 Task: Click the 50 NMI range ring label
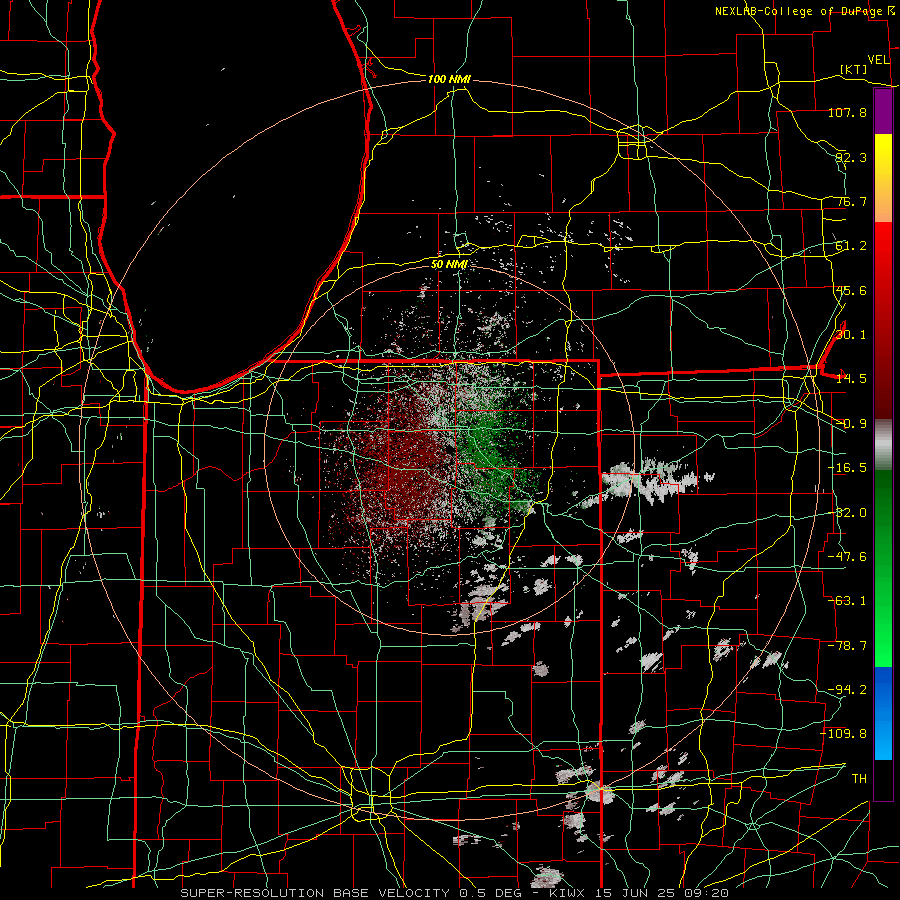pyautogui.click(x=449, y=264)
